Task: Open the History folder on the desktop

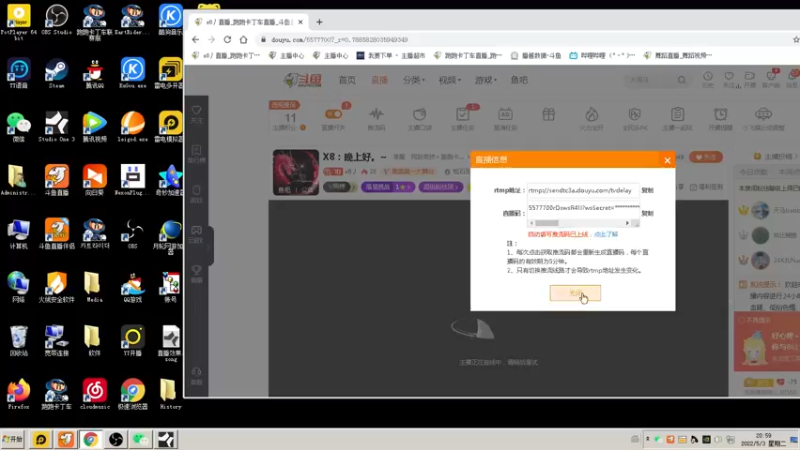Action: coord(170,394)
